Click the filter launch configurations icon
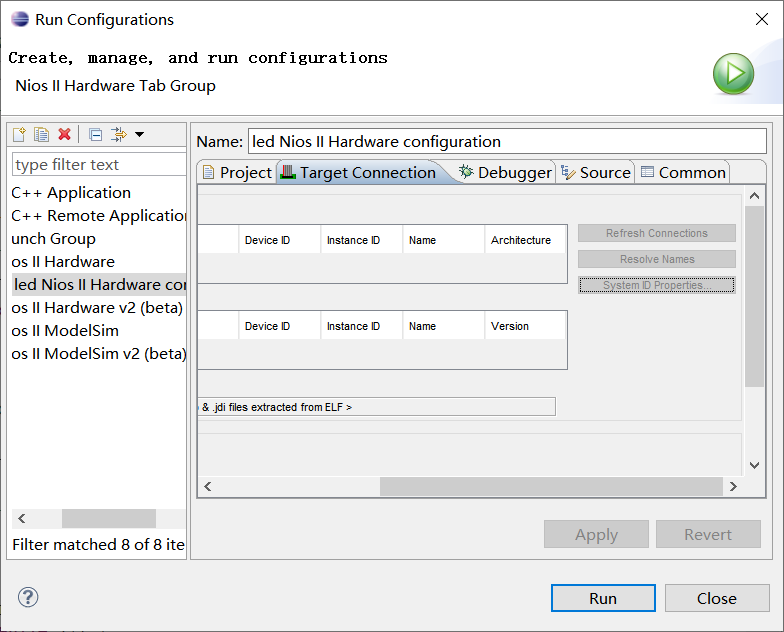Screen dimensions: 784x632 tap(119, 134)
